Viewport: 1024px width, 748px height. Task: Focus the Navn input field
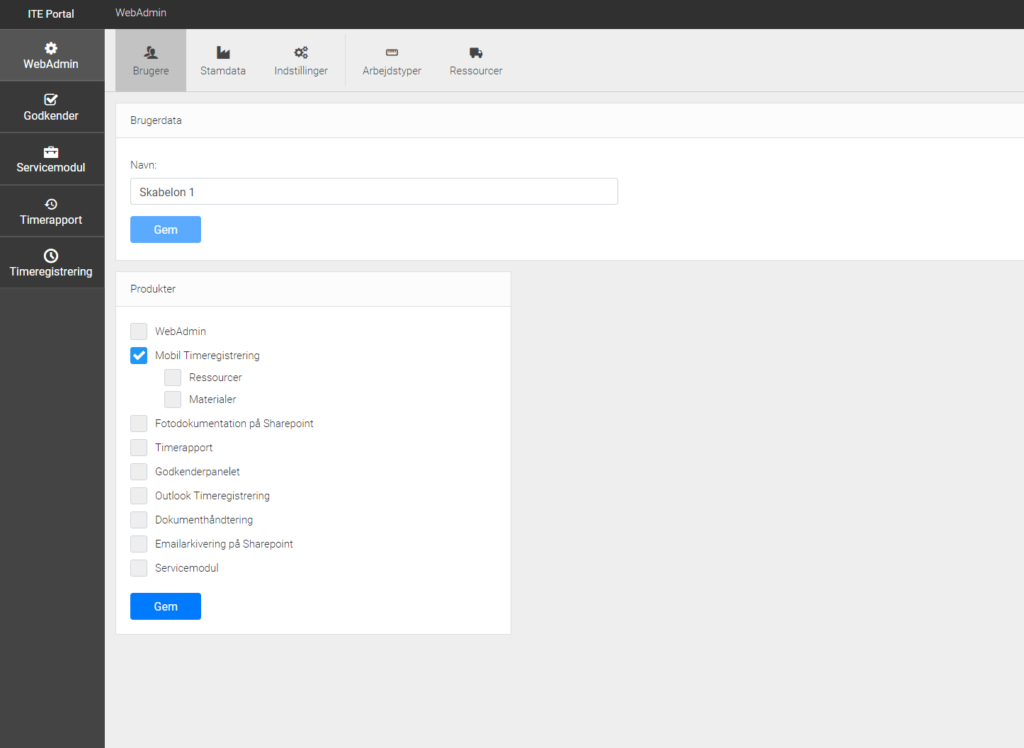coord(374,191)
